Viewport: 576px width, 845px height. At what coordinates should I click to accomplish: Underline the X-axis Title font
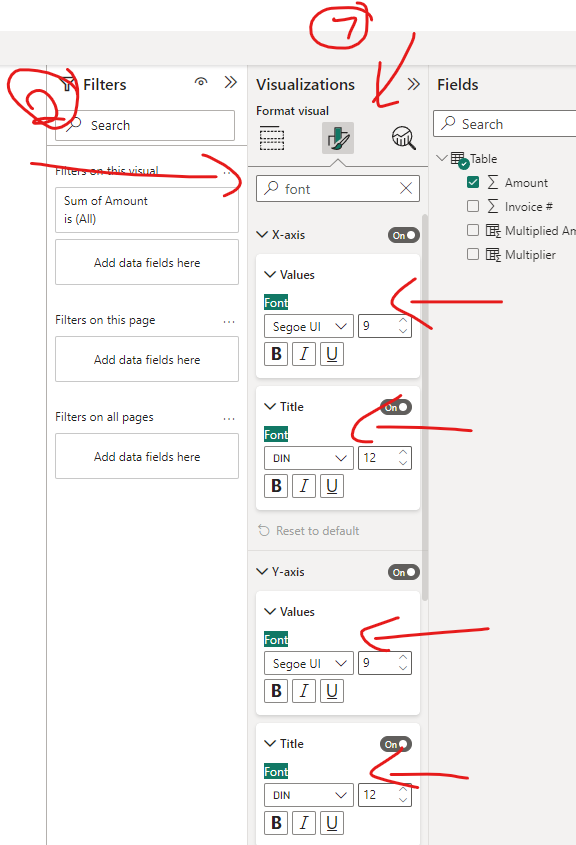click(x=332, y=486)
